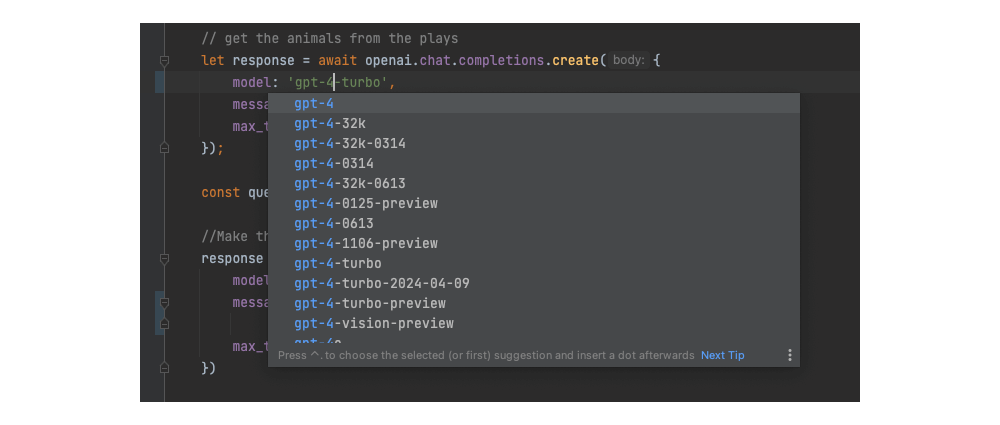Choose 'gpt-4-32k' from the completion list
Screen dimensions: 1000x425
tap(329, 124)
